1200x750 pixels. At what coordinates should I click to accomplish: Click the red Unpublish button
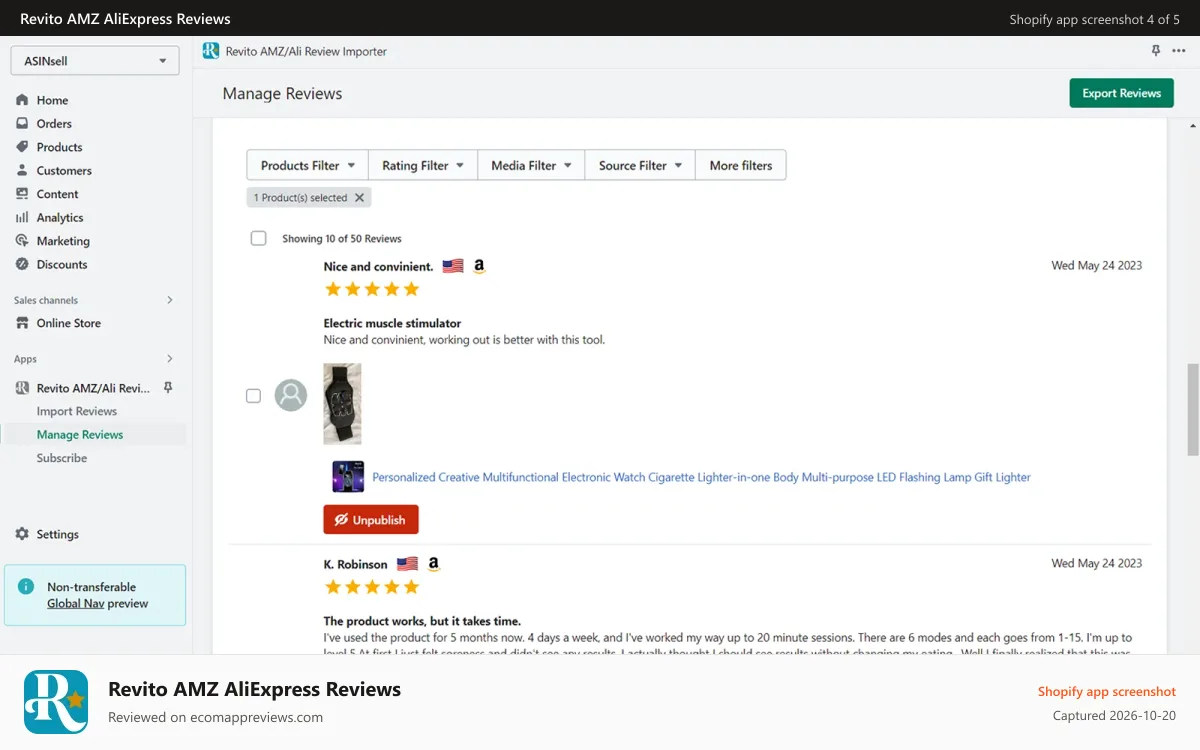tap(371, 520)
